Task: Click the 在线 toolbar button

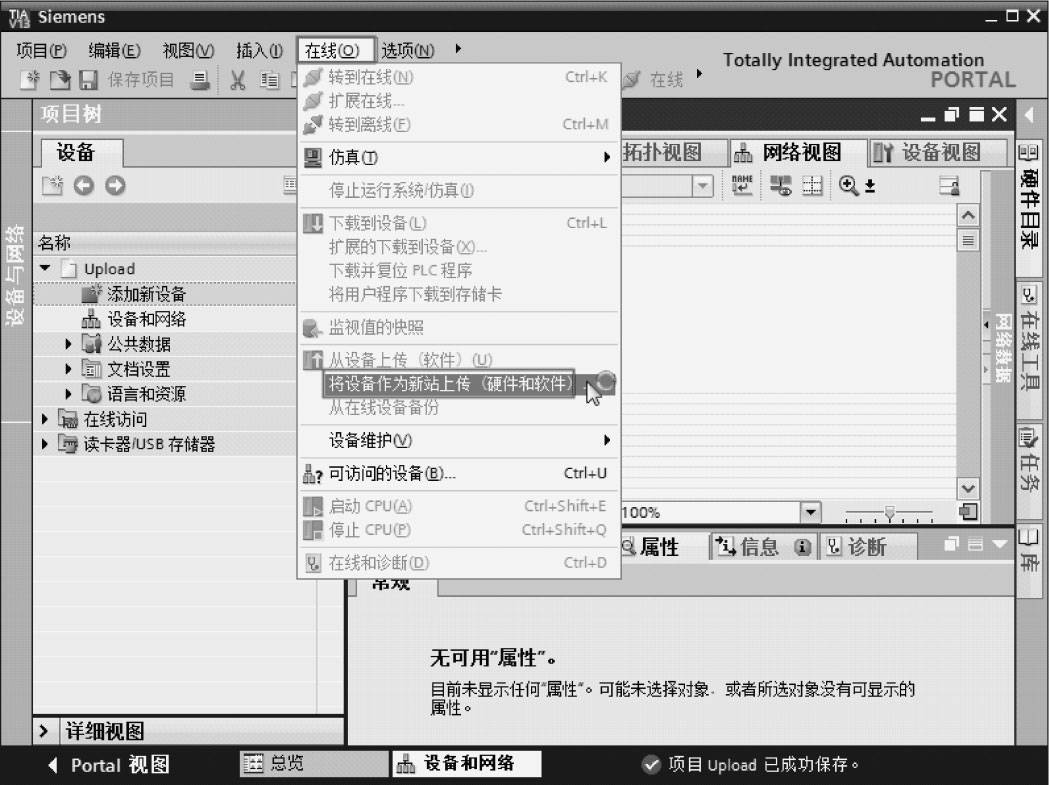Action: (x=654, y=80)
